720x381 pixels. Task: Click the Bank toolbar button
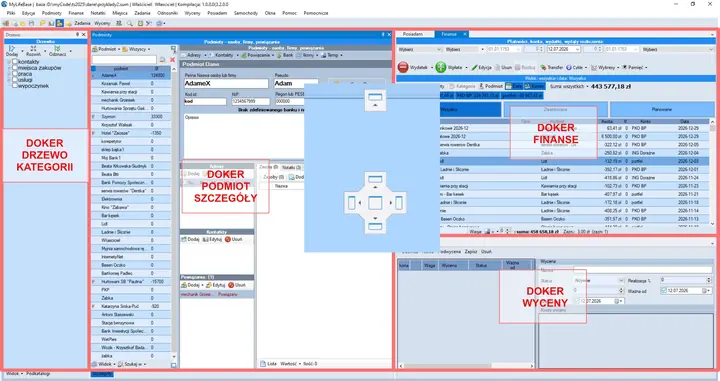coord(285,55)
